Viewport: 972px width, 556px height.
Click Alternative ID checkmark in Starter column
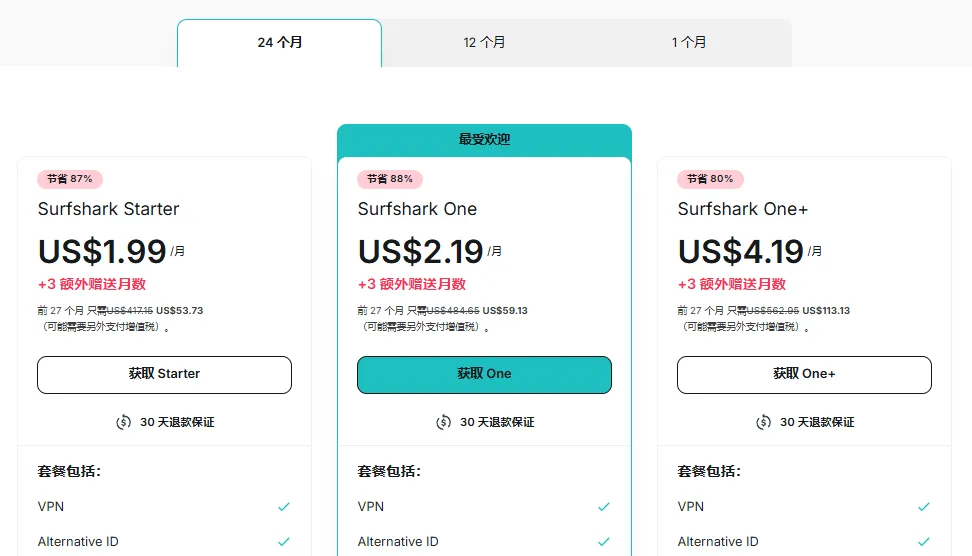[x=284, y=542]
